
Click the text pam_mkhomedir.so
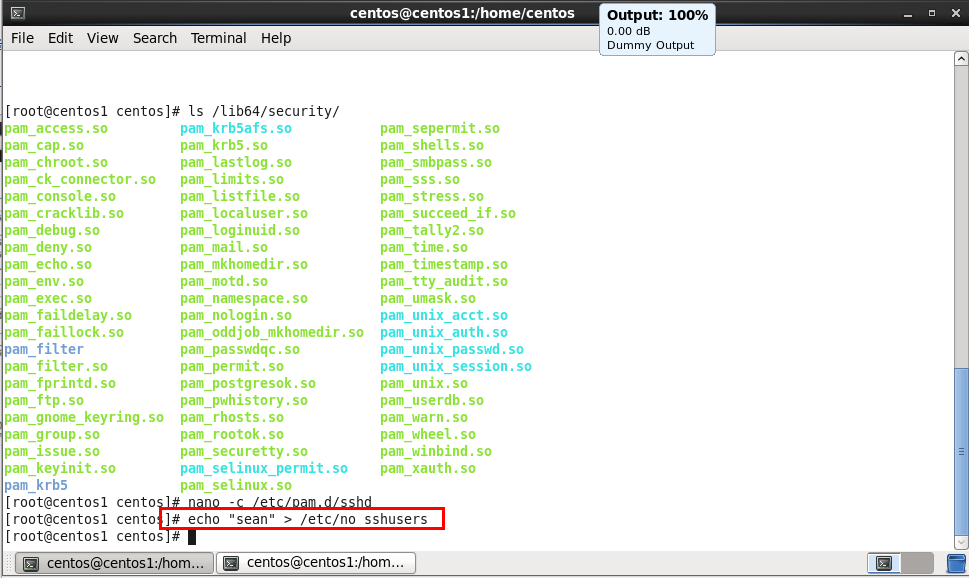point(243,265)
